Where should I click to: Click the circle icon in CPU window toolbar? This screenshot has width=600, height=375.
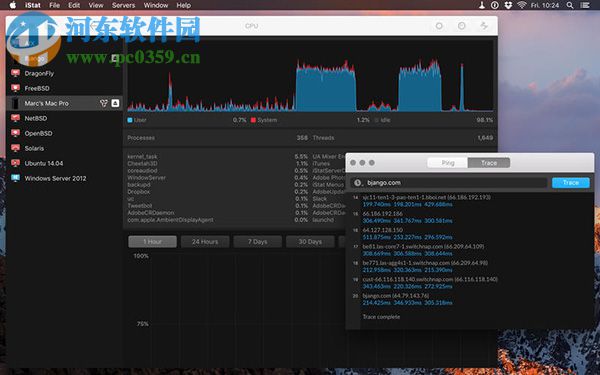point(439,26)
